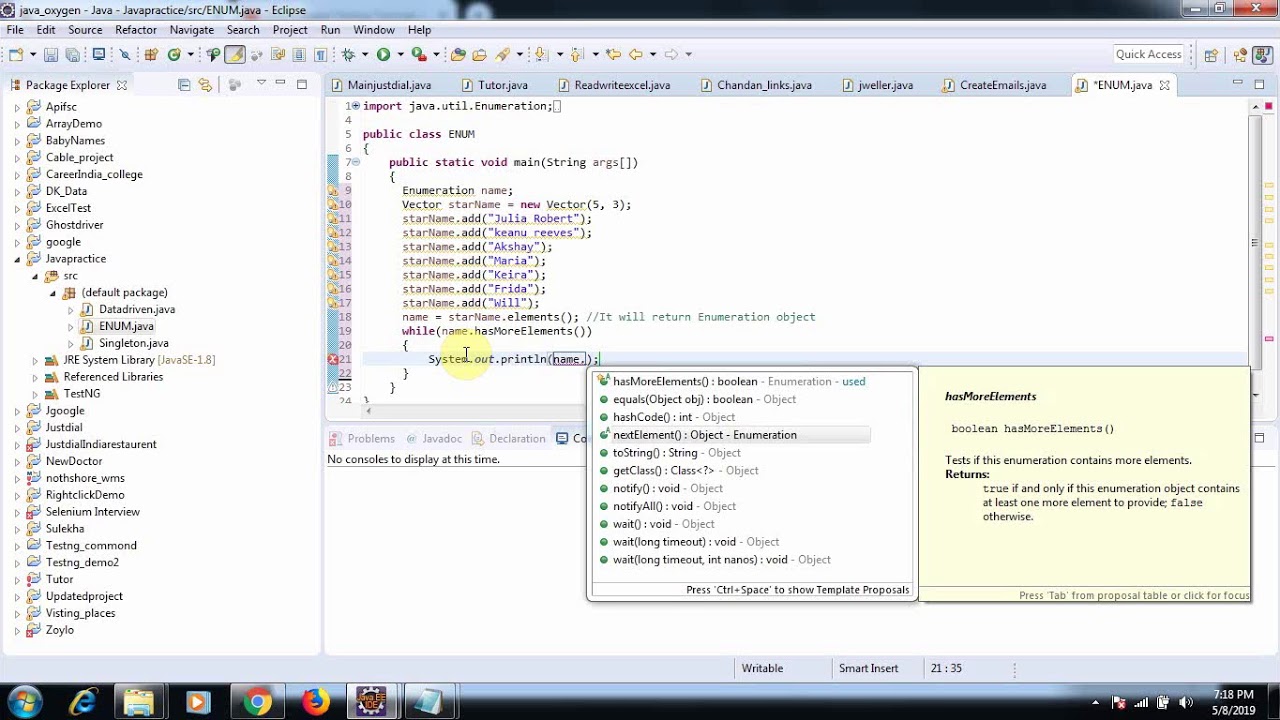Image resolution: width=1280 pixels, height=720 pixels.
Task: Click the New Java Class icon
Action: coord(174,54)
